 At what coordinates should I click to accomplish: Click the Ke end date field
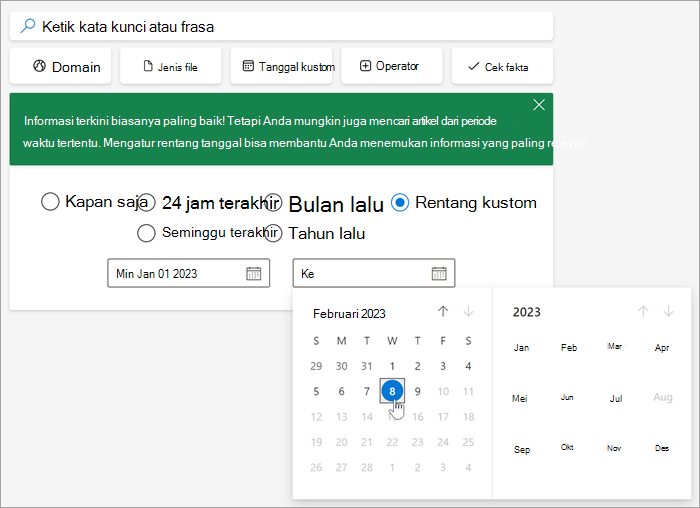point(374,273)
